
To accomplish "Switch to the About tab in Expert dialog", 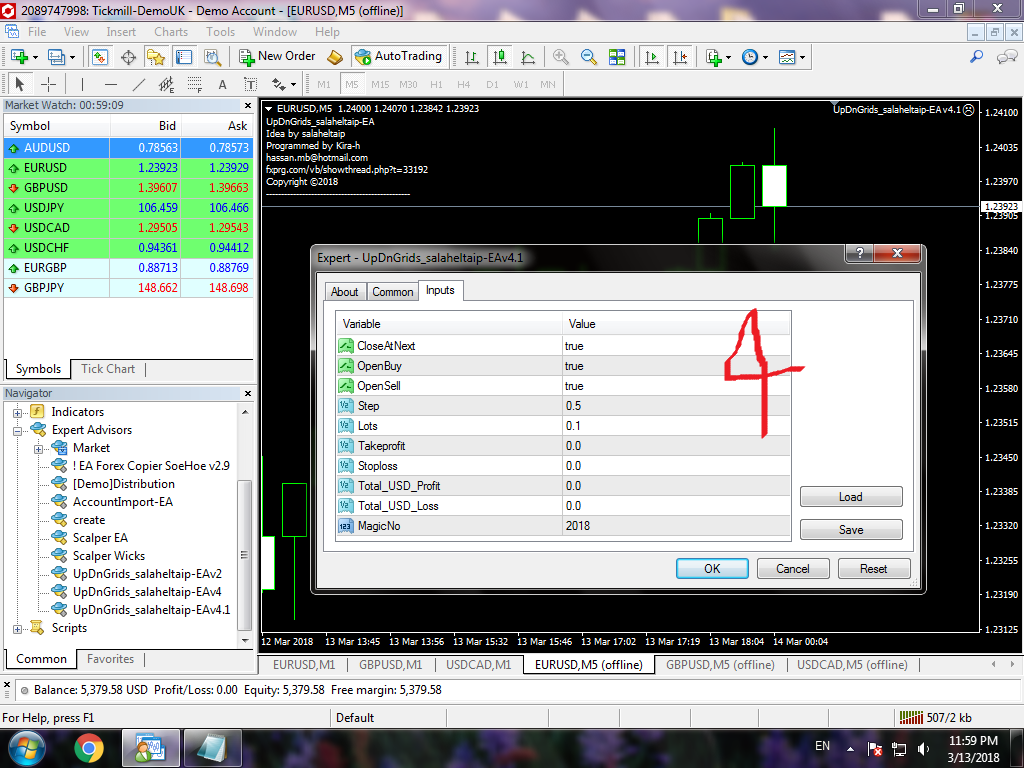I will click(344, 292).
